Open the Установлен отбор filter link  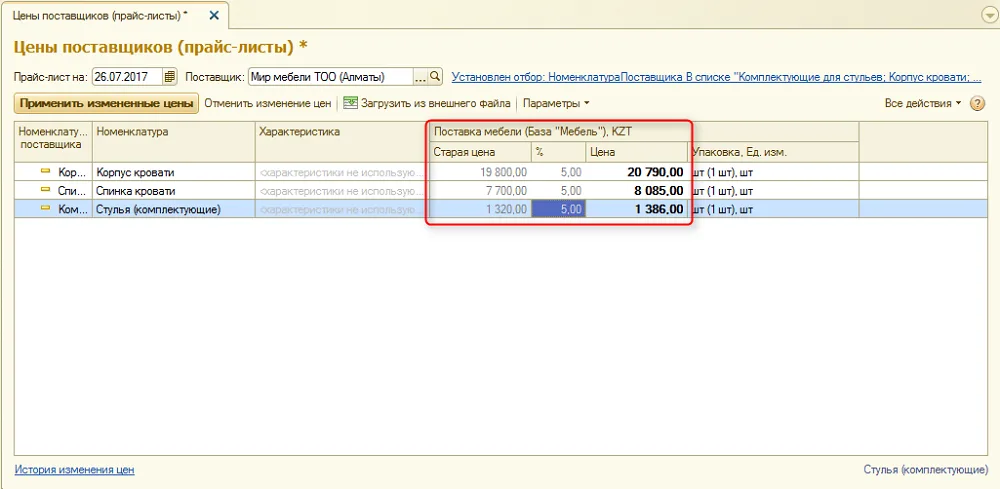[716, 77]
